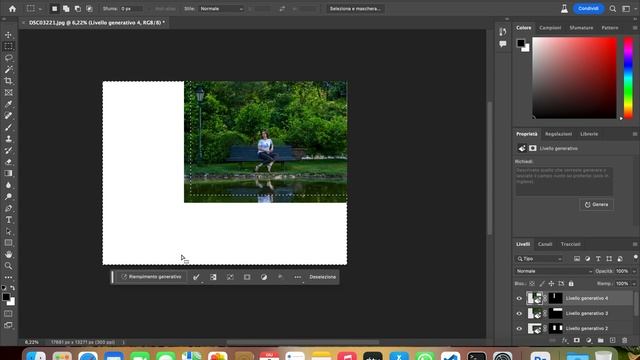The image size is (640, 360).
Task: Select the Frame tool
Action: point(8,93)
